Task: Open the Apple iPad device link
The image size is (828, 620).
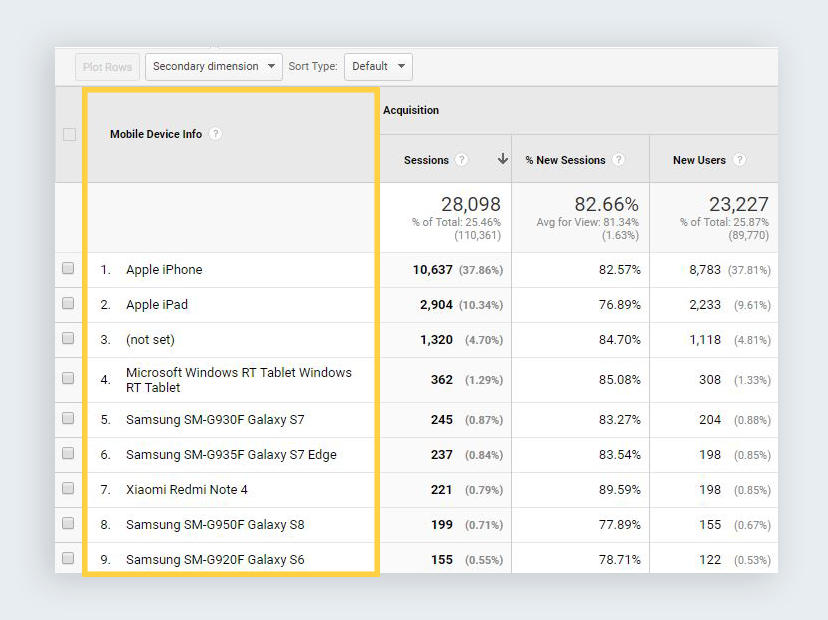Action: (x=157, y=305)
